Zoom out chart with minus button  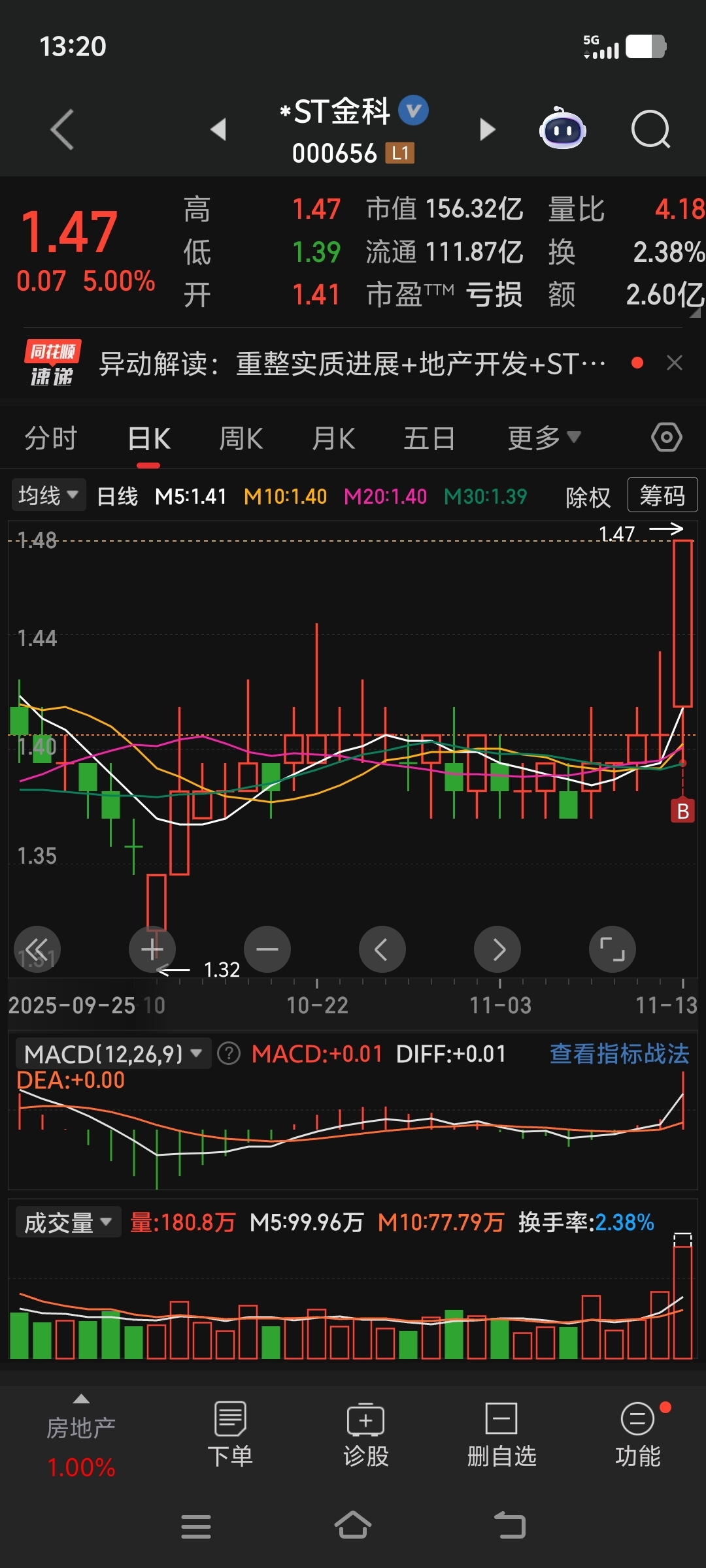tap(267, 949)
